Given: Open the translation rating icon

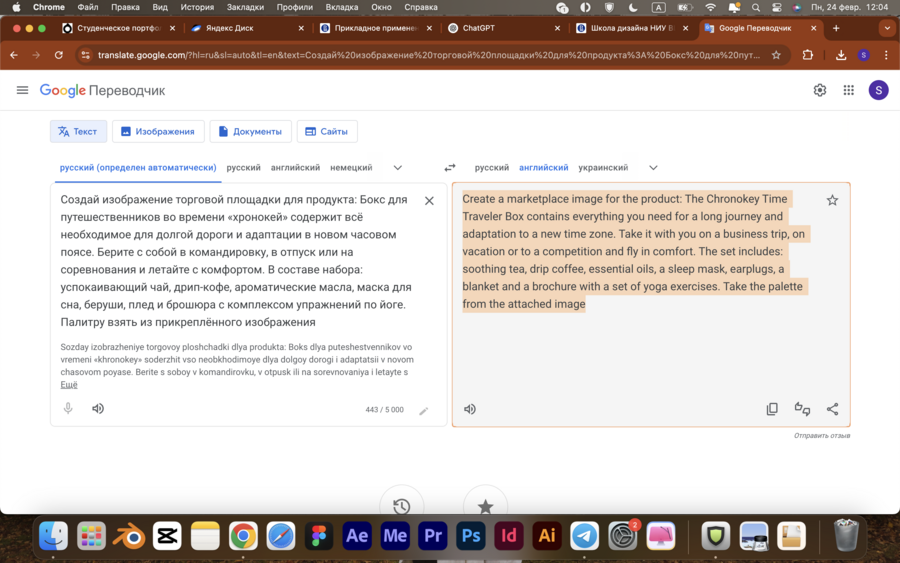Looking at the screenshot, I should coord(802,409).
